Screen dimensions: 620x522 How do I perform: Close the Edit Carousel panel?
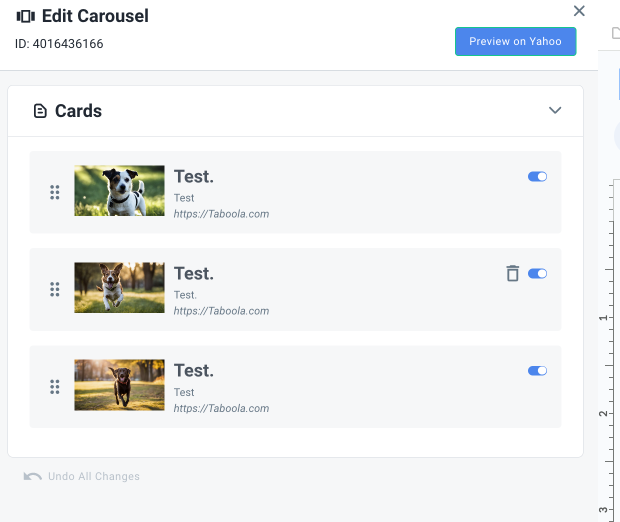coord(579,11)
